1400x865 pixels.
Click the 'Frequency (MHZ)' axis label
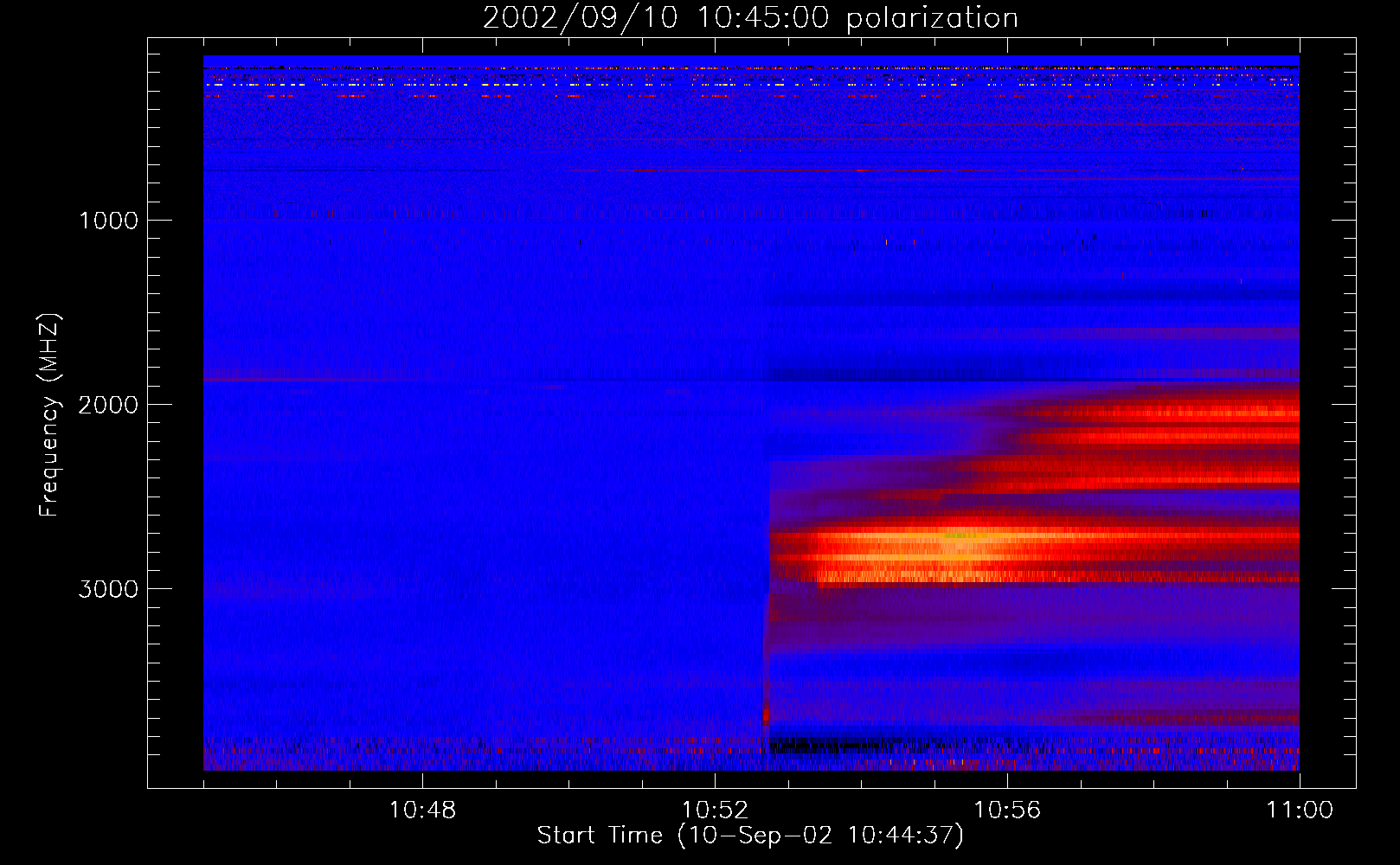[x=49, y=415]
